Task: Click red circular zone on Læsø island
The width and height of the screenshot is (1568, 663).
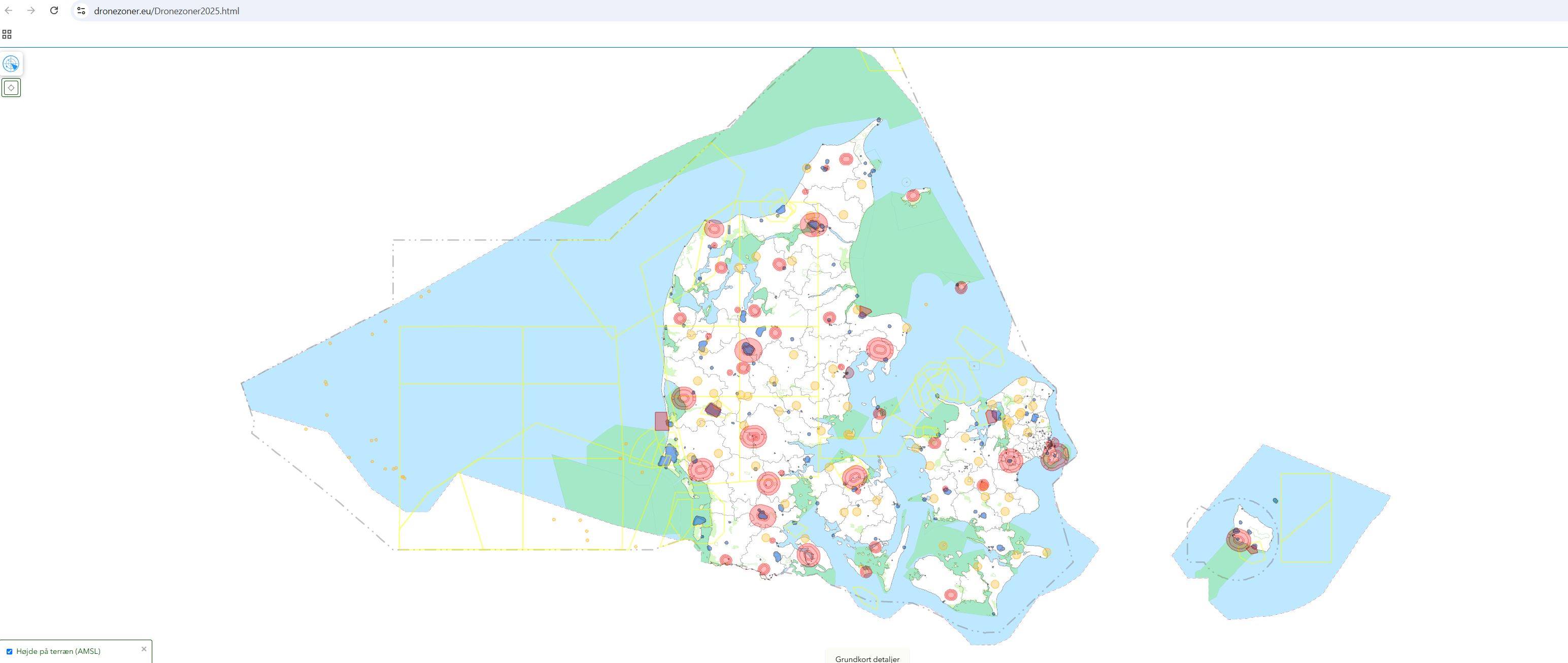Action: point(913,195)
